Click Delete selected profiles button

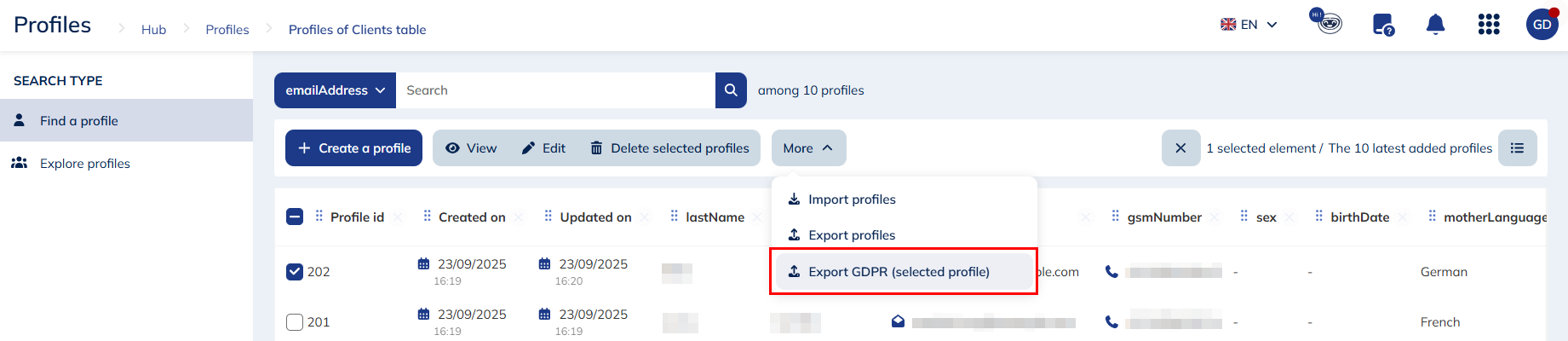tap(669, 148)
